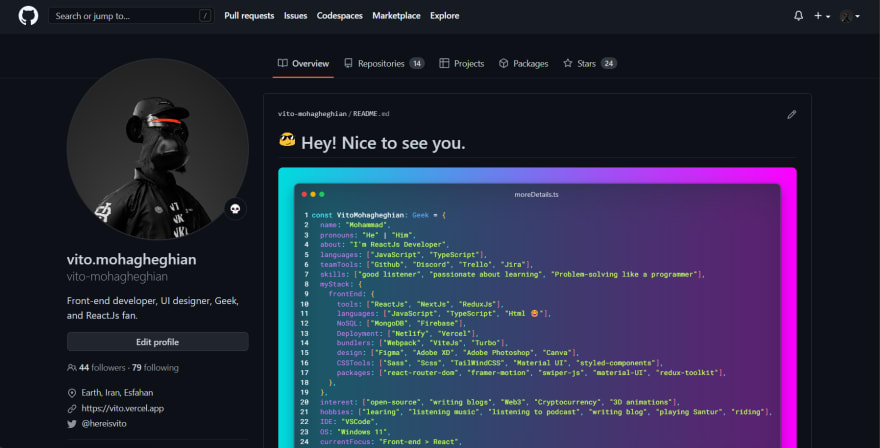The image size is (880, 448).
Task: Click the Stars star icon
Action: [568, 63]
